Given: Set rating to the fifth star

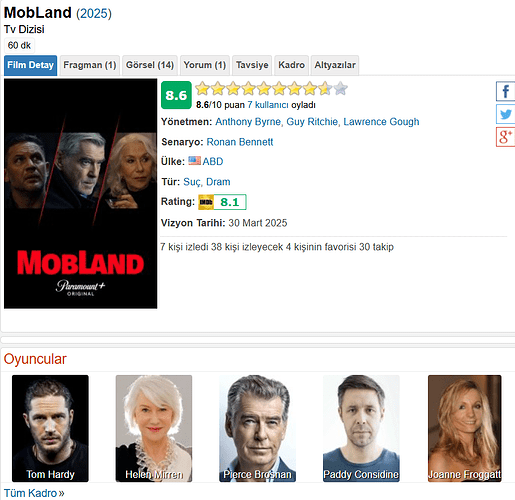Looking at the screenshot, I should click(x=264, y=89).
